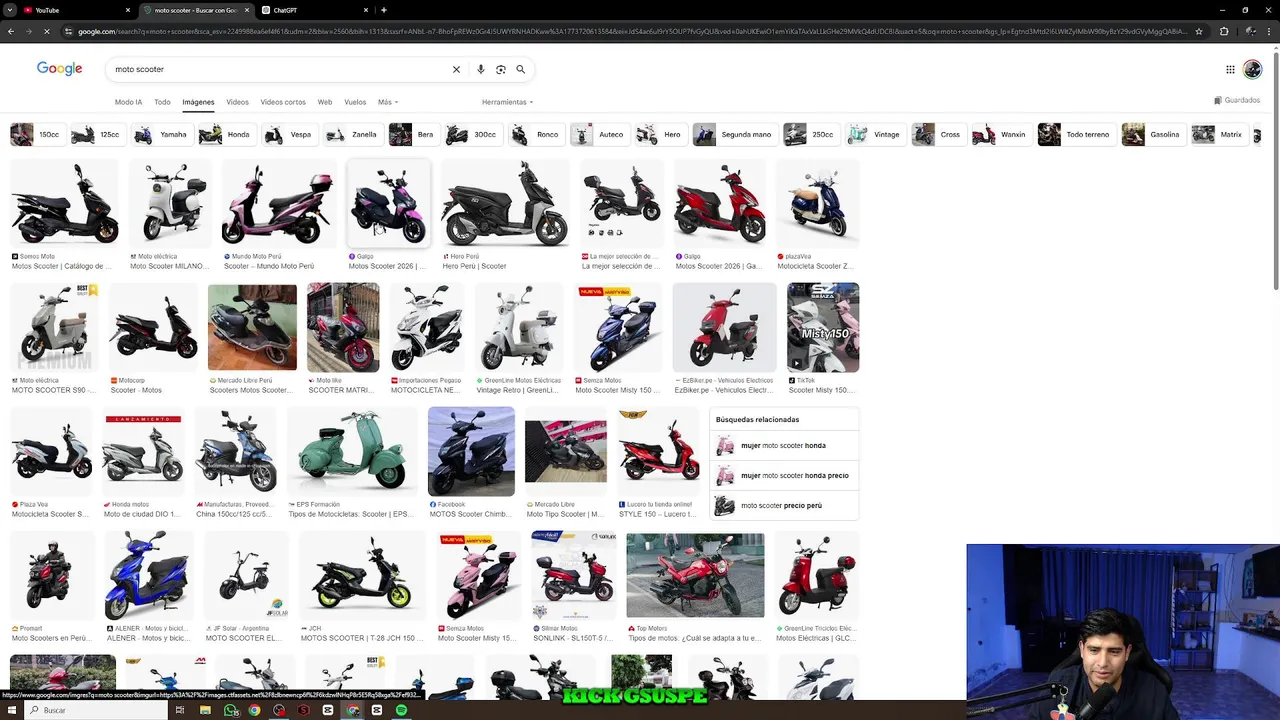
Task: Open the Facebook MOTOS Scooter Chimbote thumbnail
Action: coord(471,451)
